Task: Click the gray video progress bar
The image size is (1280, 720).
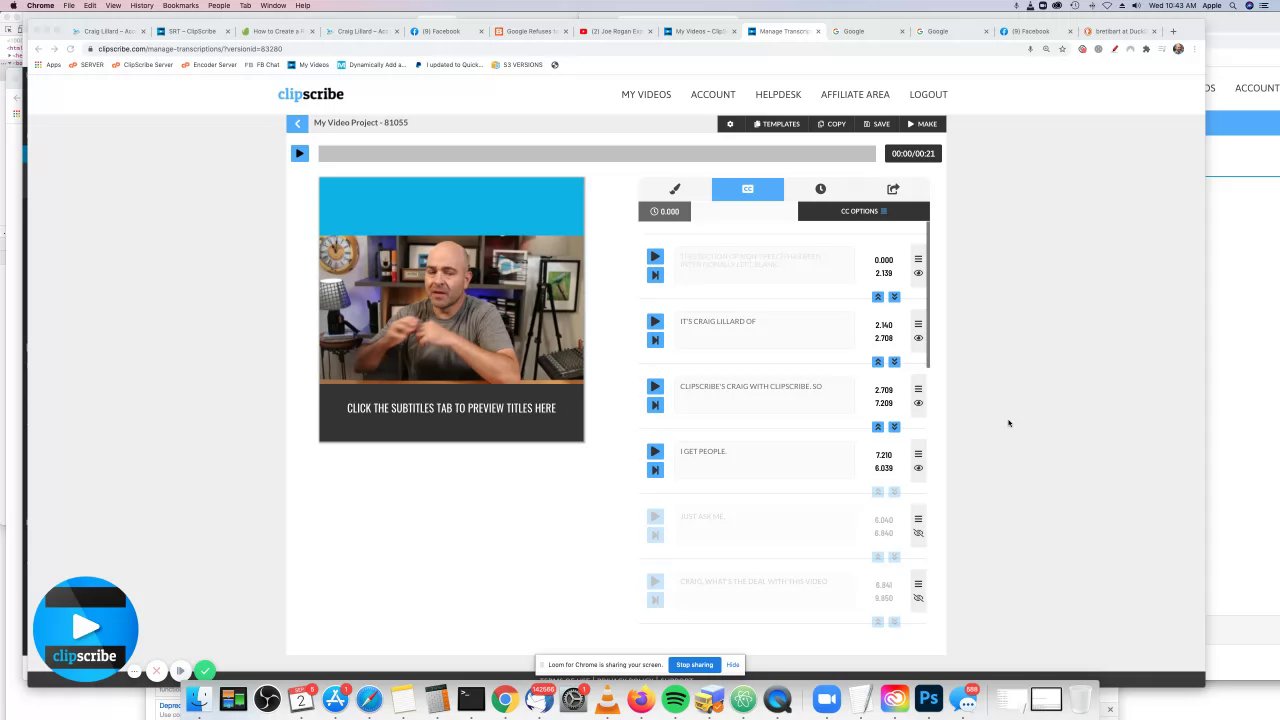Action: click(x=597, y=153)
